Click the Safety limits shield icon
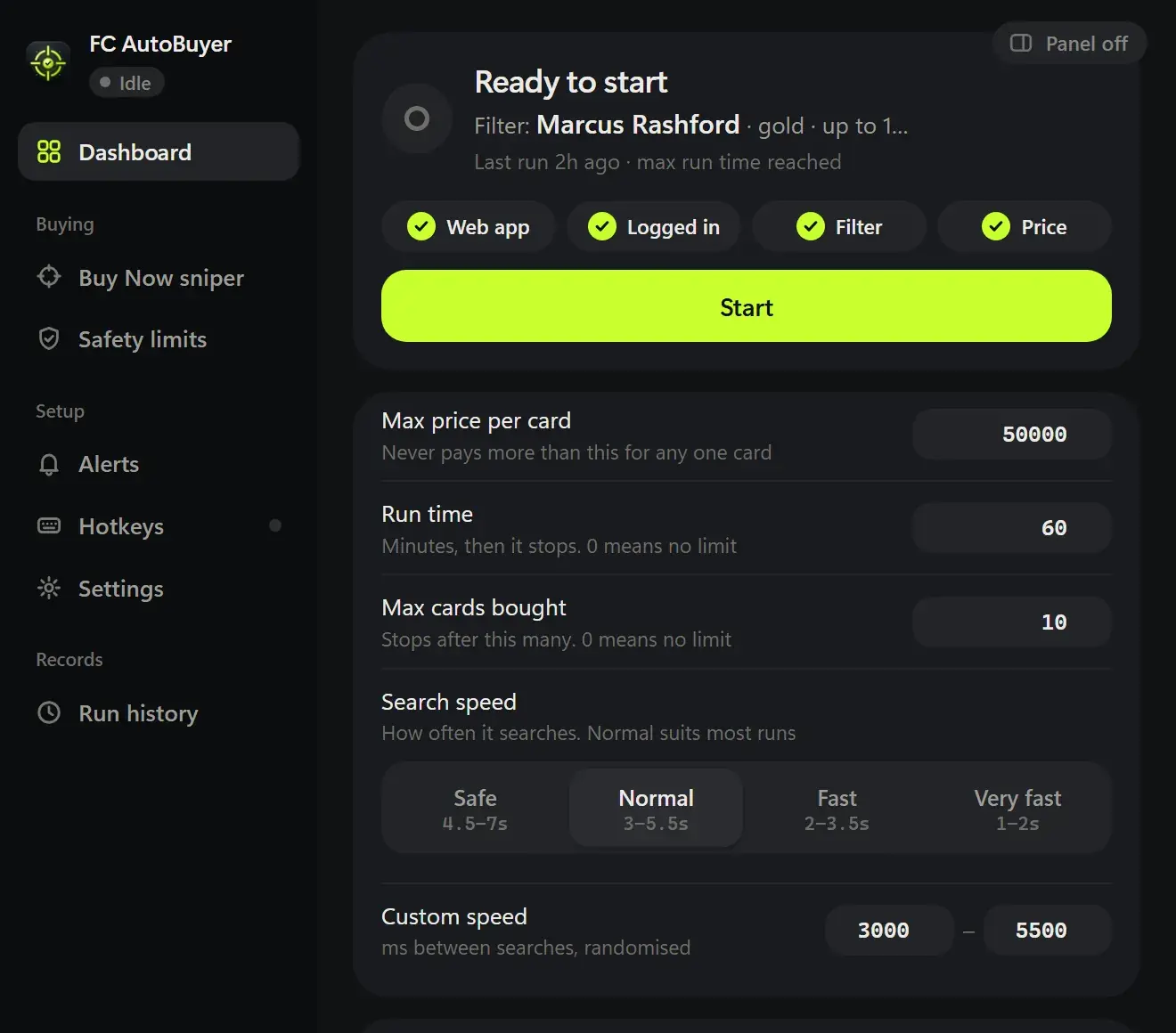1176x1033 pixels. click(49, 338)
